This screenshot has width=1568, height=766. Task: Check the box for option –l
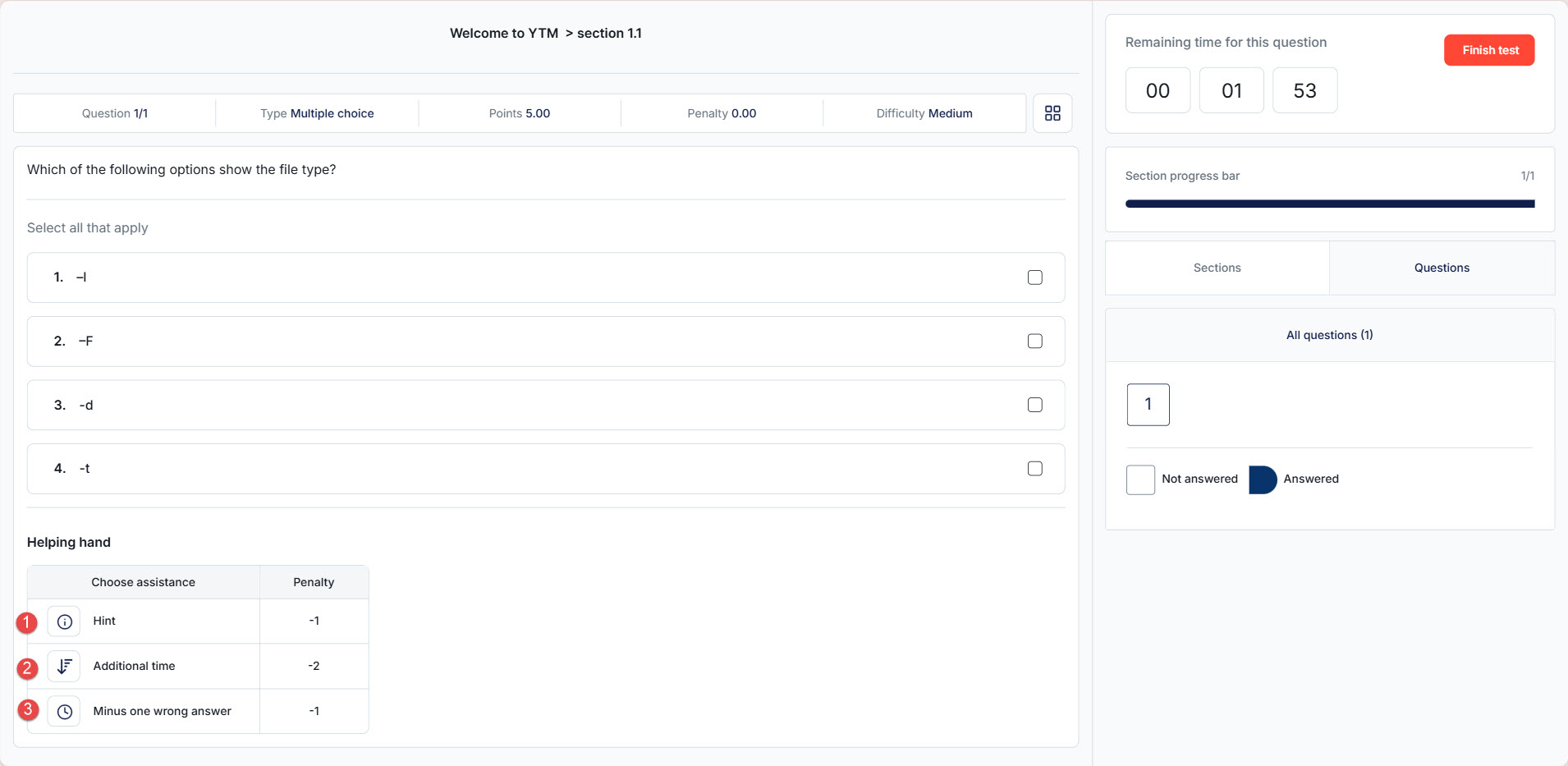[x=1034, y=278]
